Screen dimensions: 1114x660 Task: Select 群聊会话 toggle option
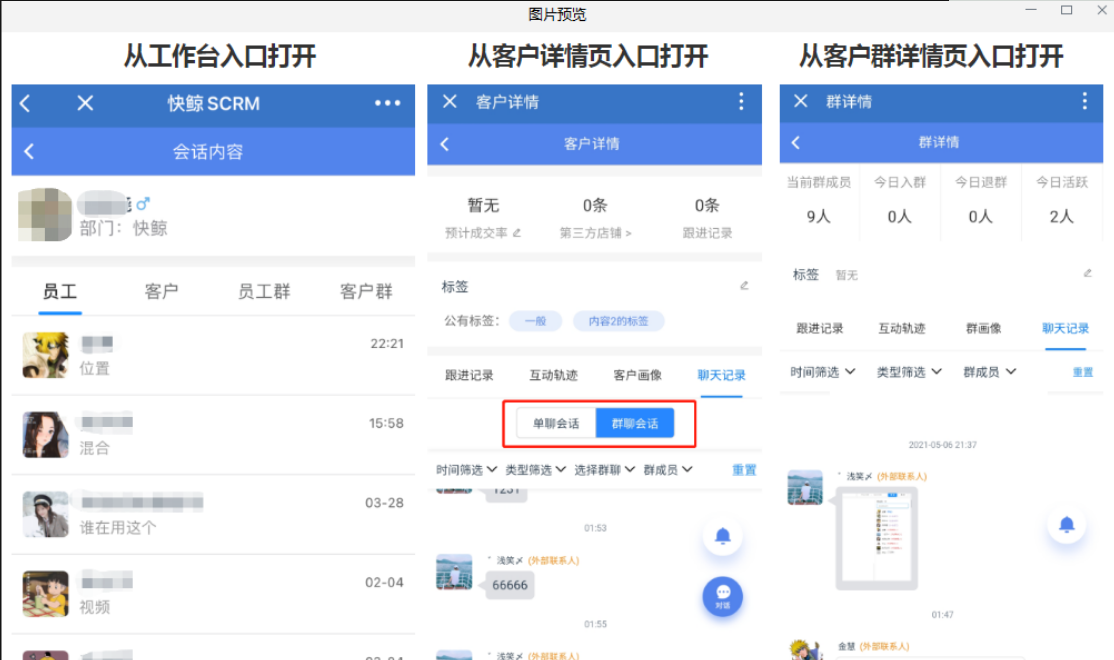(x=634, y=423)
